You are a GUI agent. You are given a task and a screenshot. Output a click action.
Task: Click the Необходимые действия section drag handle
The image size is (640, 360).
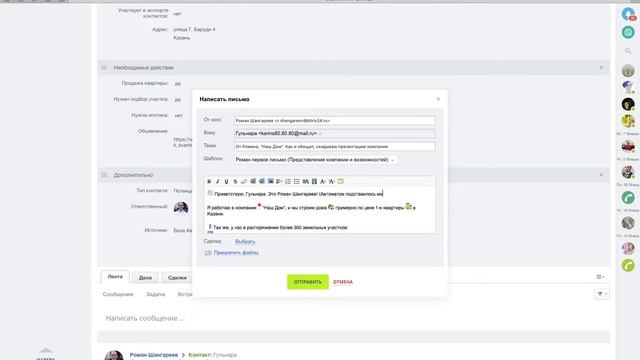point(104,67)
